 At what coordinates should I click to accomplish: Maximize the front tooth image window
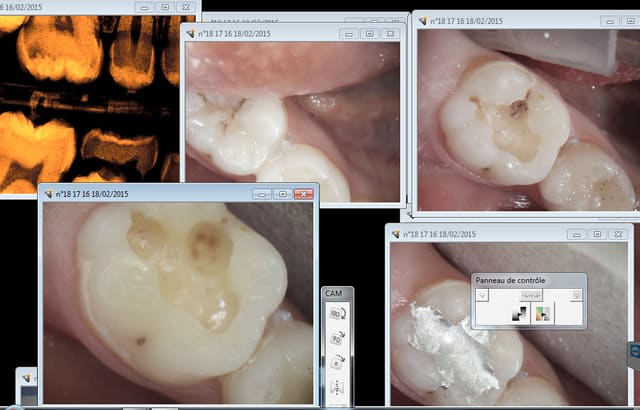[283, 194]
